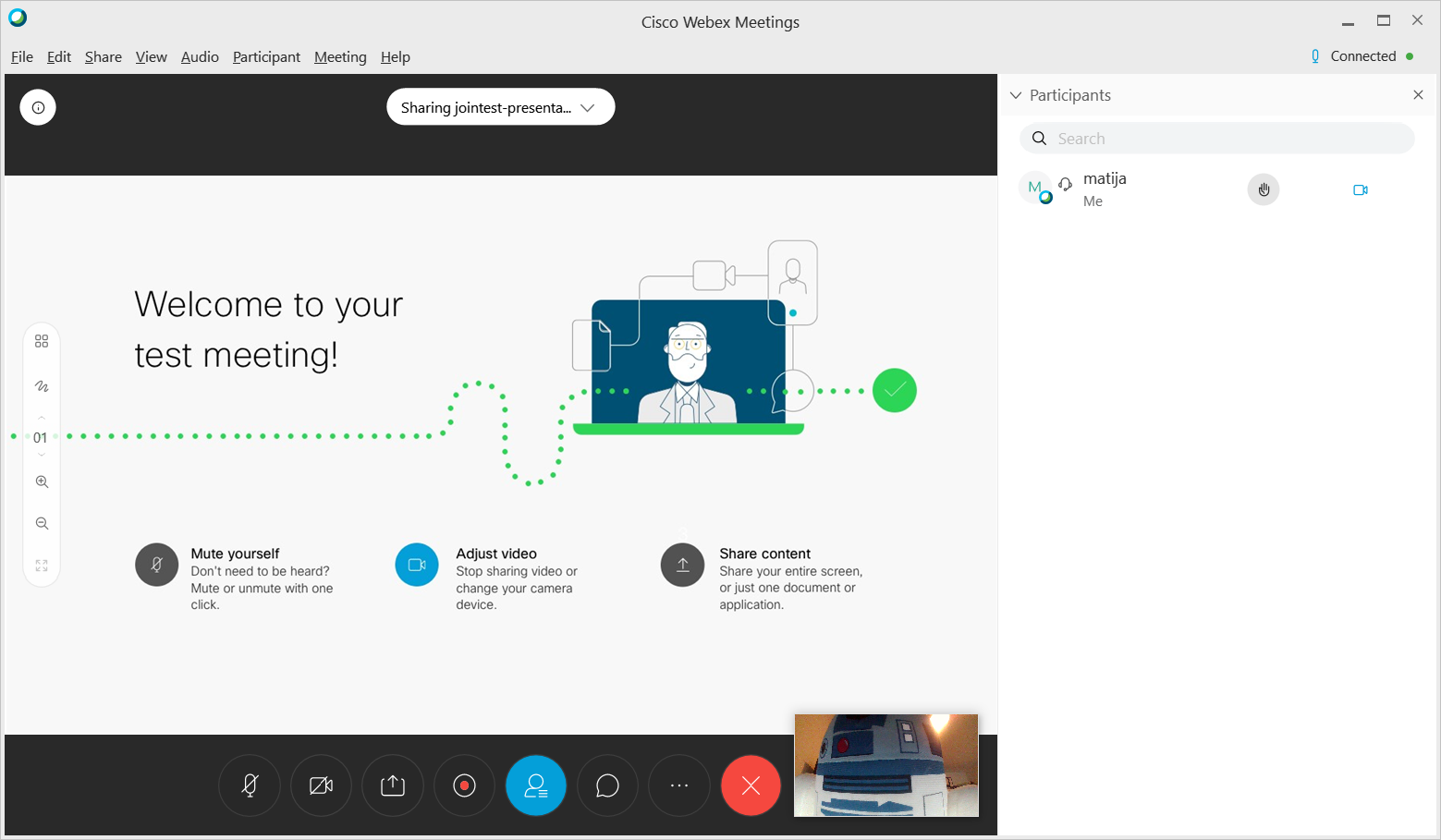
Task: Click the search magnifier icon
Action: click(x=1040, y=139)
